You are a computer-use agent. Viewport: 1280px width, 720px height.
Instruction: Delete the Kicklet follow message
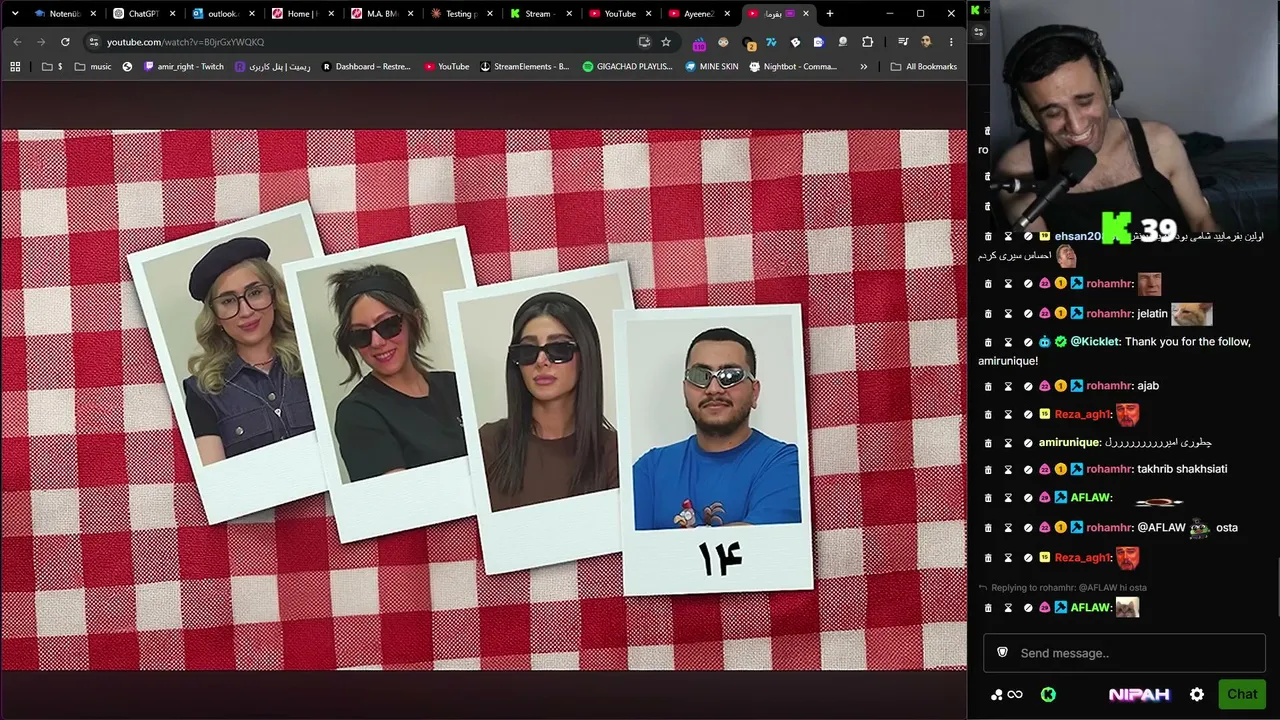[x=988, y=342]
